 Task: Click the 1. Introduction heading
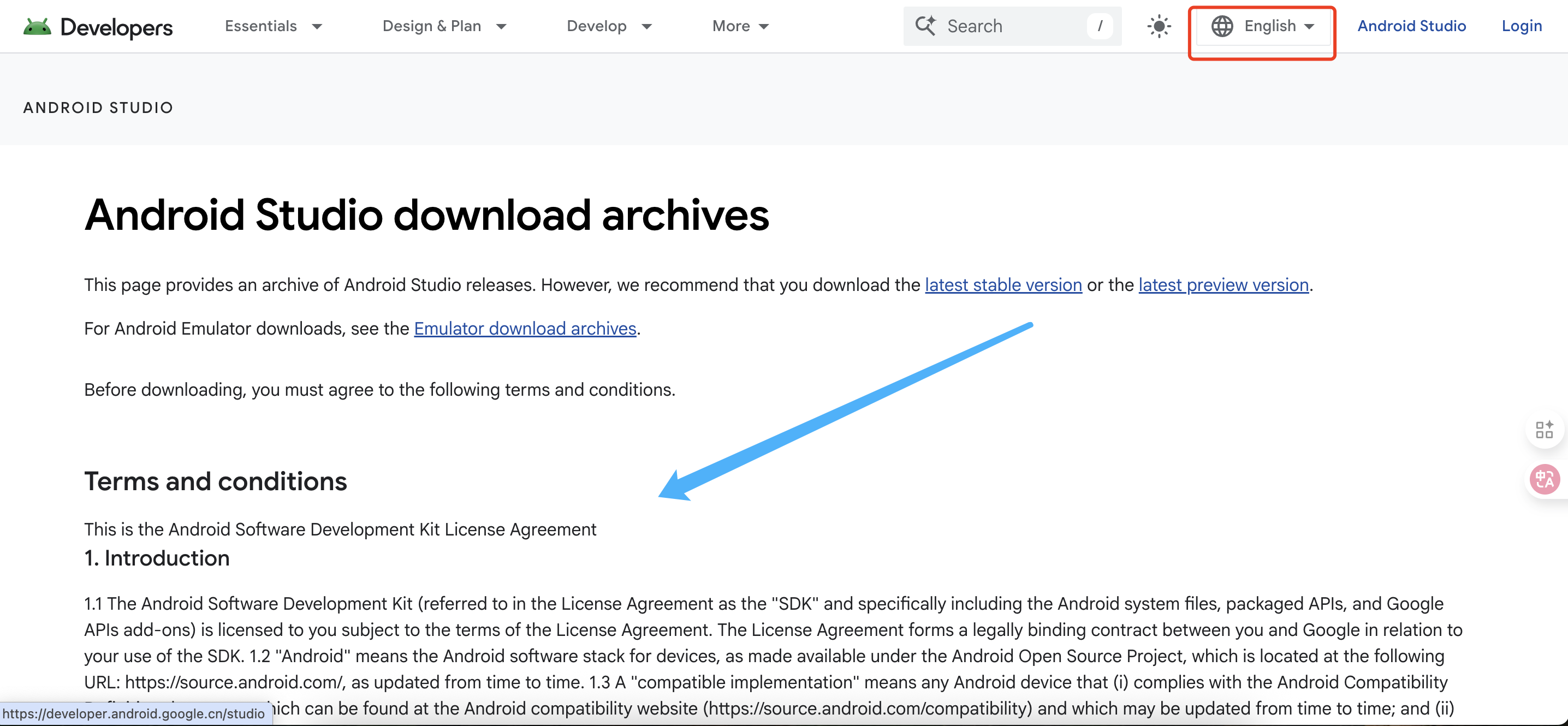(x=157, y=558)
